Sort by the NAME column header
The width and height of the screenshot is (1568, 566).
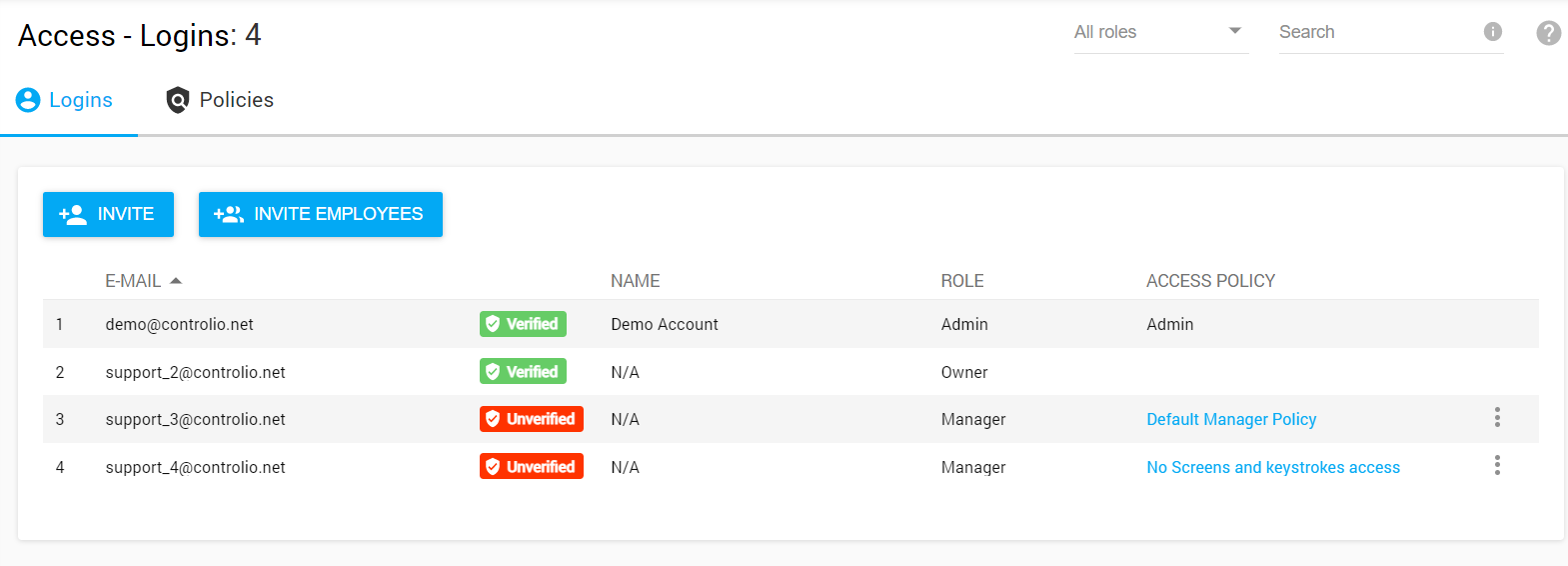(635, 281)
